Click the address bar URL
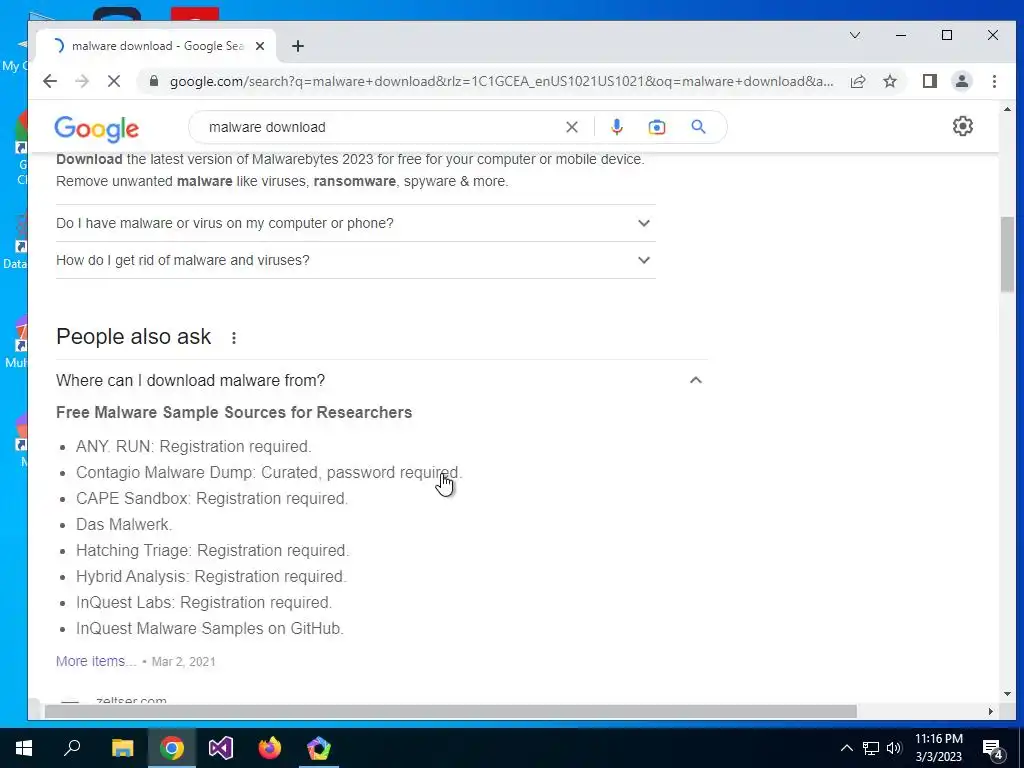Image resolution: width=1024 pixels, height=768 pixels. pyautogui.click(x=501, y=81)
